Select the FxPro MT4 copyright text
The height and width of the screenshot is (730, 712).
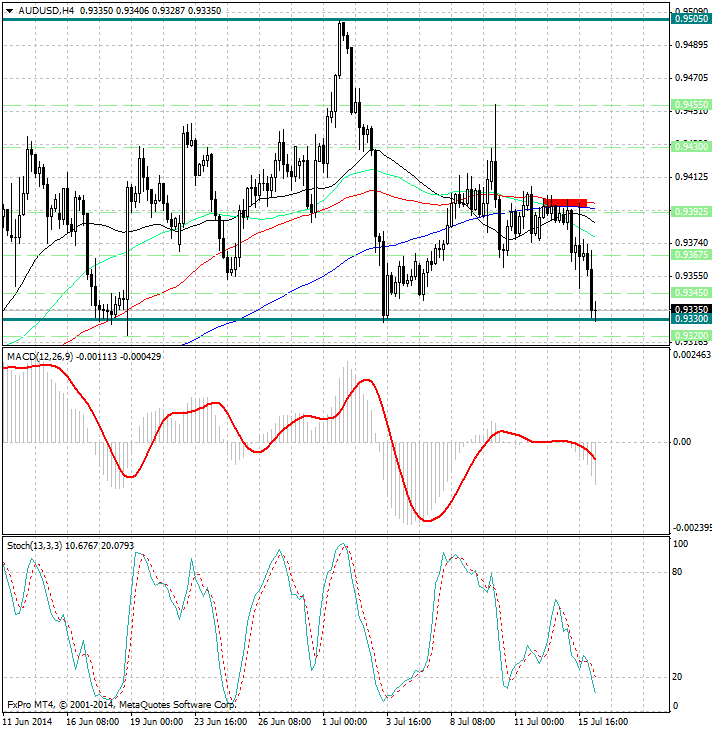click(x=122, y=705)
